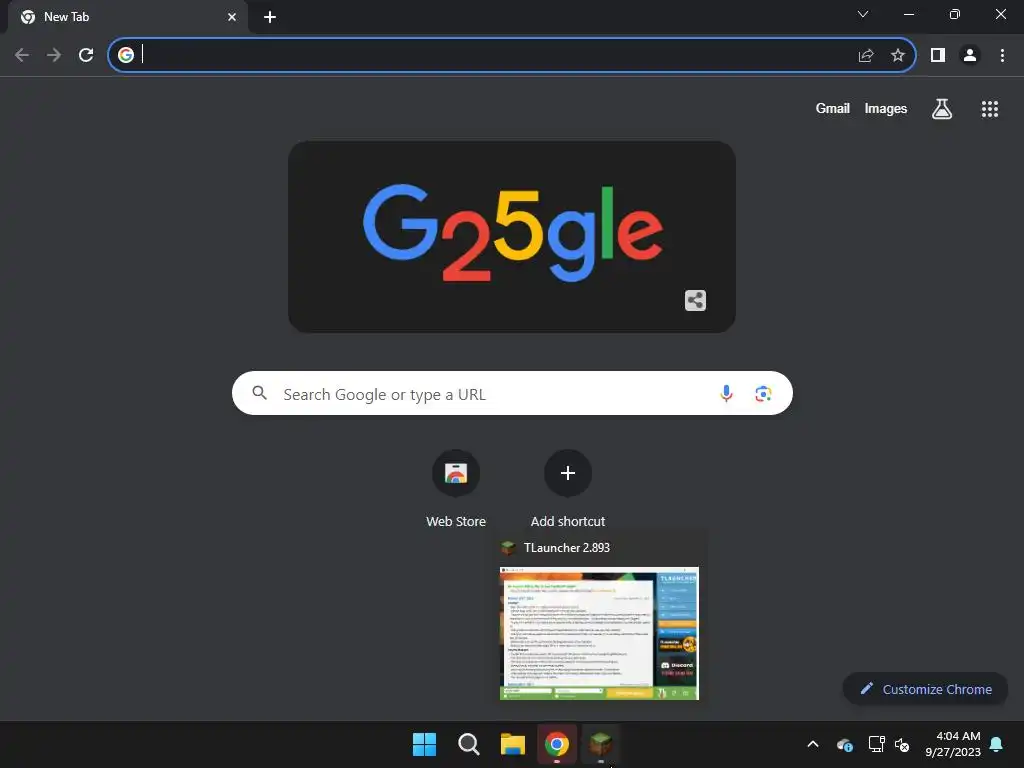This screenshot has width=1024, height=768.
Task: Open a new tab with the plus button
Action: 270,17
